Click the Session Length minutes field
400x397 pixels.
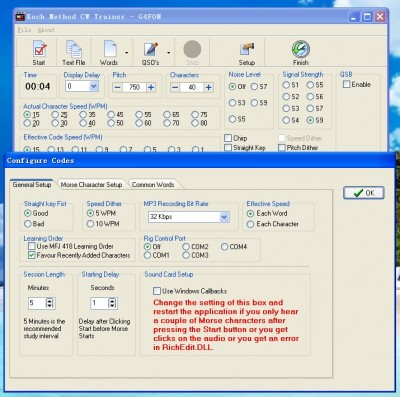[x=37, y=303]
